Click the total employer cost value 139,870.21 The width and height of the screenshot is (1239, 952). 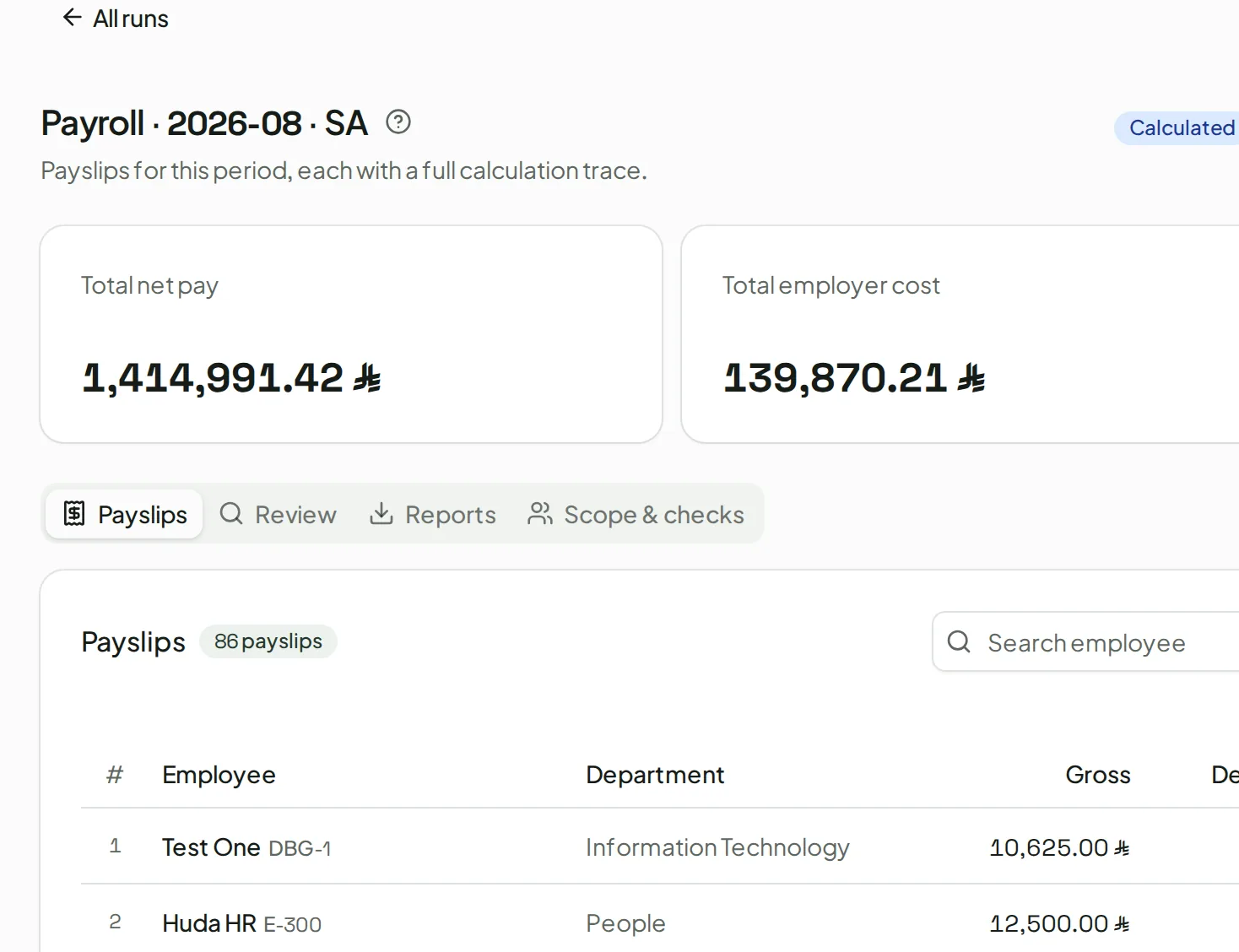click(854, 377)
